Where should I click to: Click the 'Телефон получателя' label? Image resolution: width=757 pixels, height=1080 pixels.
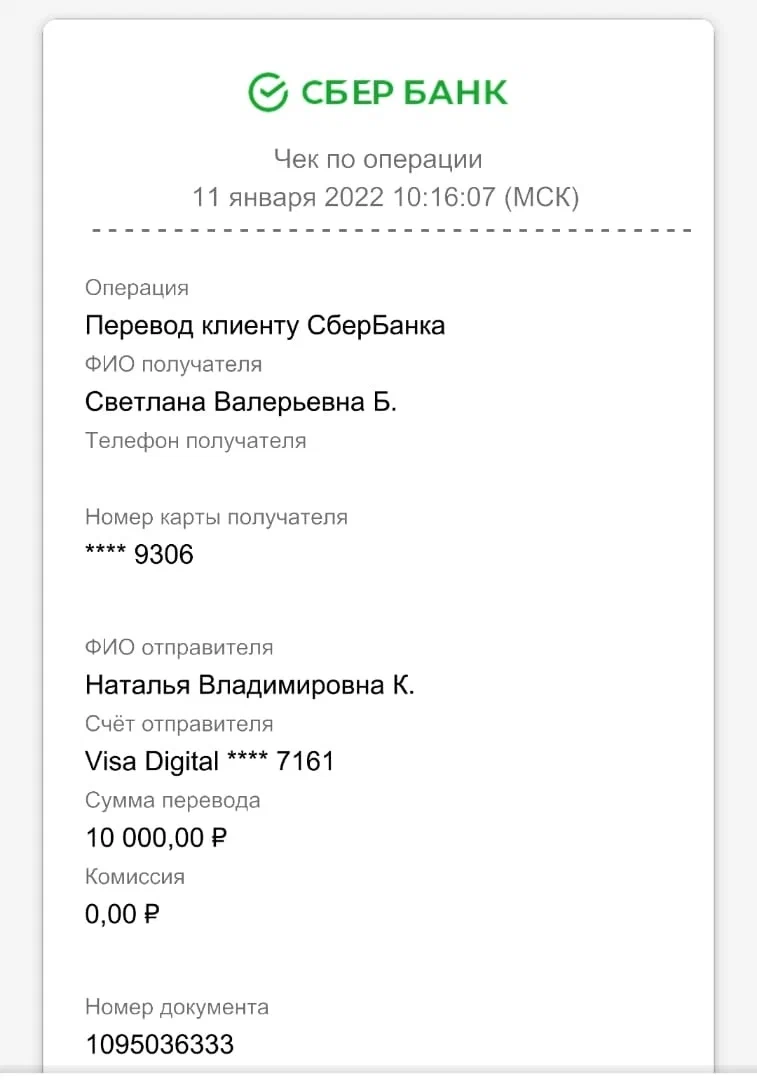click(196, 440)
